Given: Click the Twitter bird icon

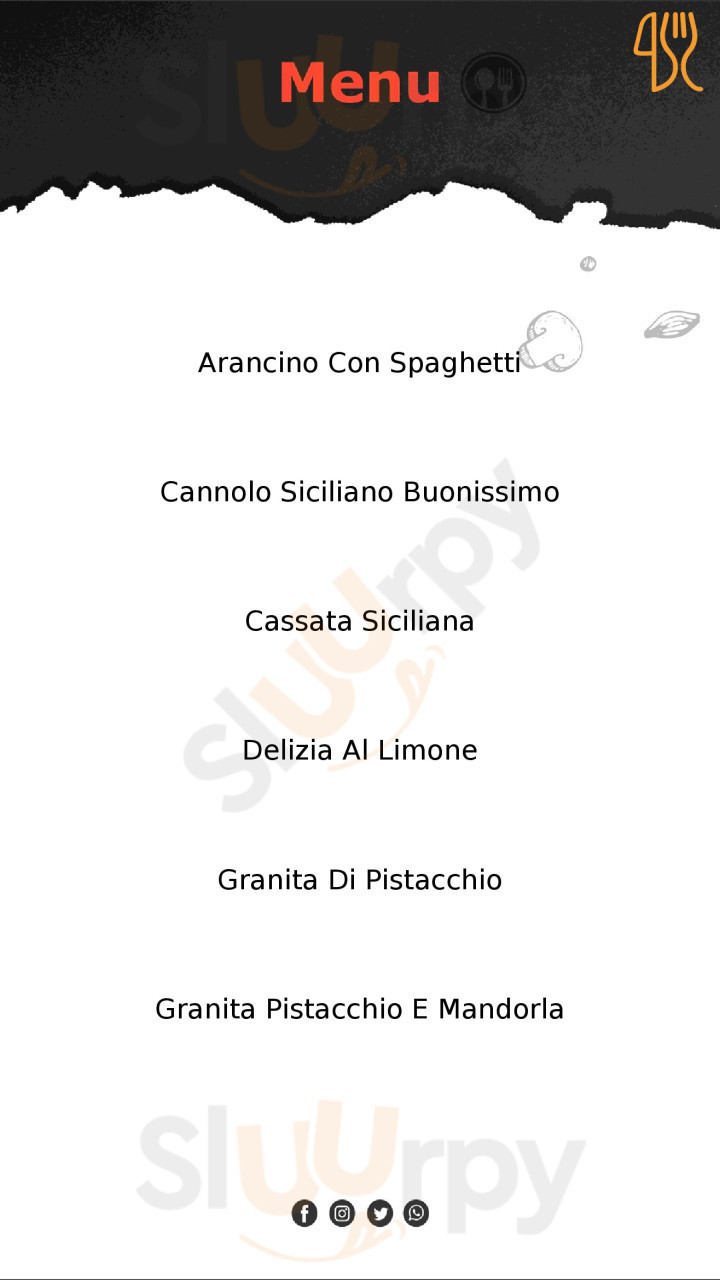Looking at the screenshot, I should pyautogui.click(x=379, y=1213).
